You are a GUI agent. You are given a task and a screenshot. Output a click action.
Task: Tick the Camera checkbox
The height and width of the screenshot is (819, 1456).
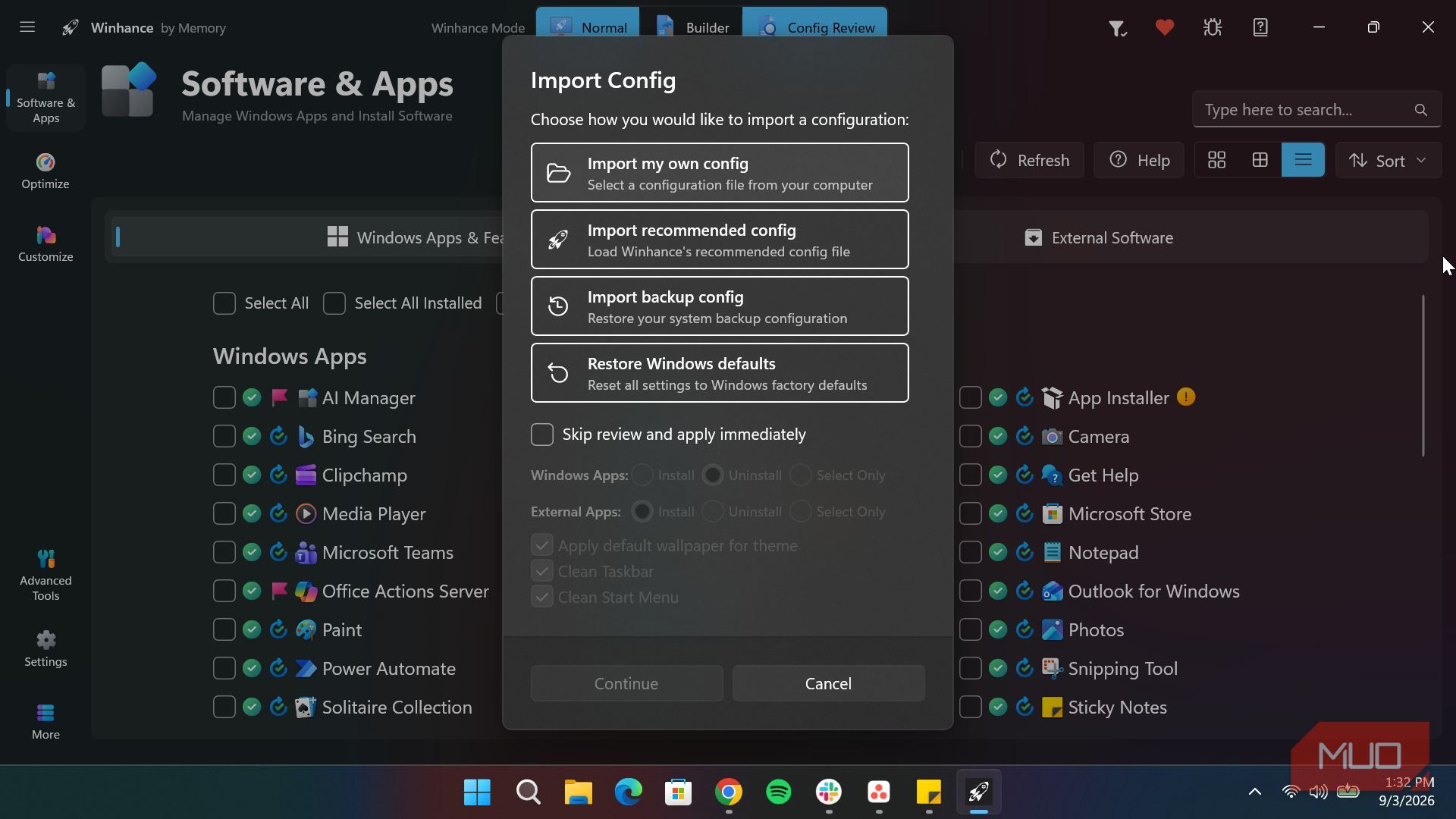click(x=971, y=436)
